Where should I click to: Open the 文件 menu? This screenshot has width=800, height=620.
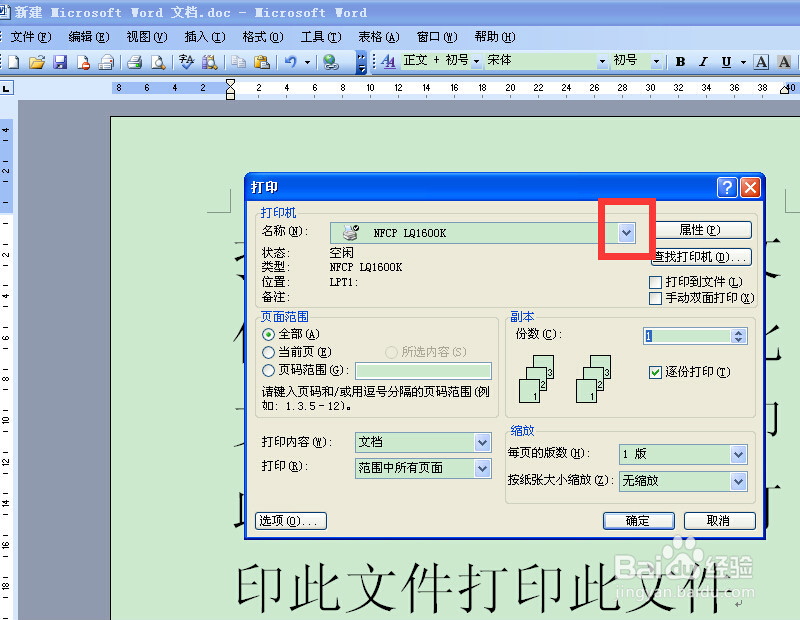pyautogui.click(x=31, y=37)
